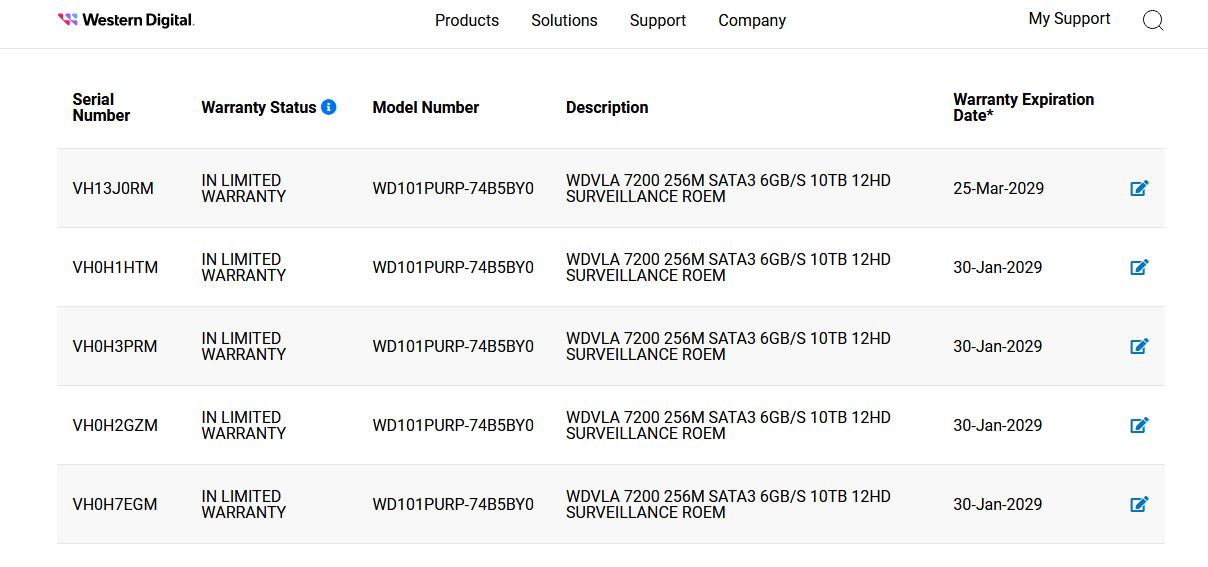Image resolution: width=1208 pixels, height=567 pixels.
Task: Click the Warranty Status info icon
Action: coord(329,107)
